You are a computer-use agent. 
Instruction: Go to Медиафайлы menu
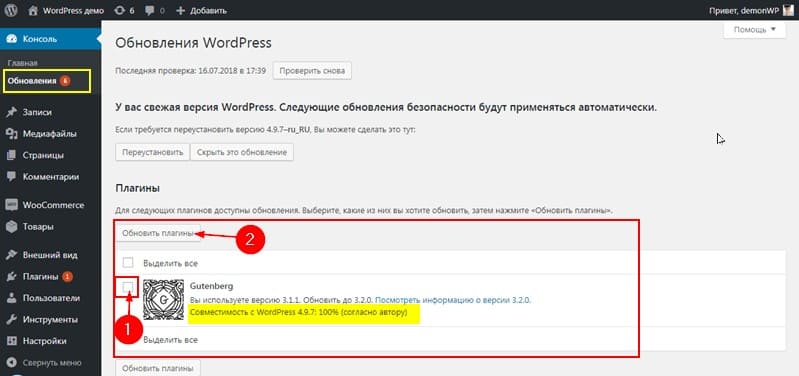(49, 134)
